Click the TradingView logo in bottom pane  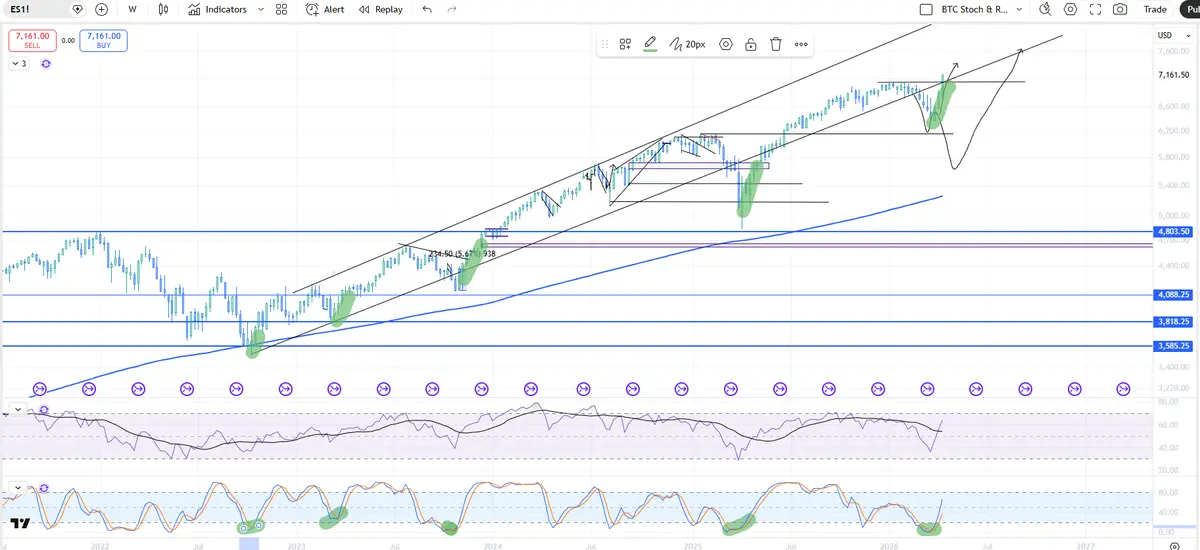click(x=19, y=523)
